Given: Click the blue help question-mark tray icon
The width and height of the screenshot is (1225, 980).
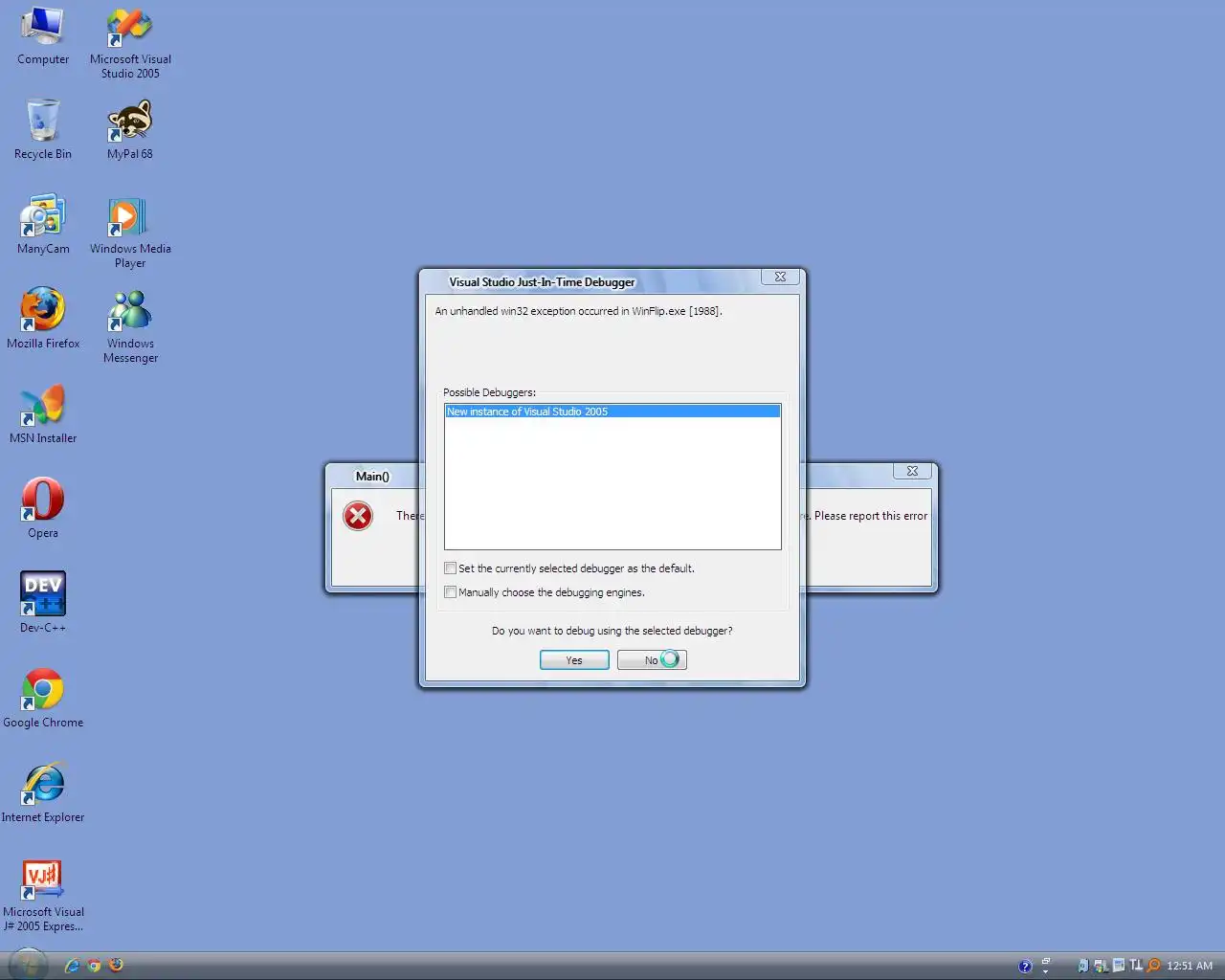Looking at the screenshot, I should click(x=1025, y=967).
